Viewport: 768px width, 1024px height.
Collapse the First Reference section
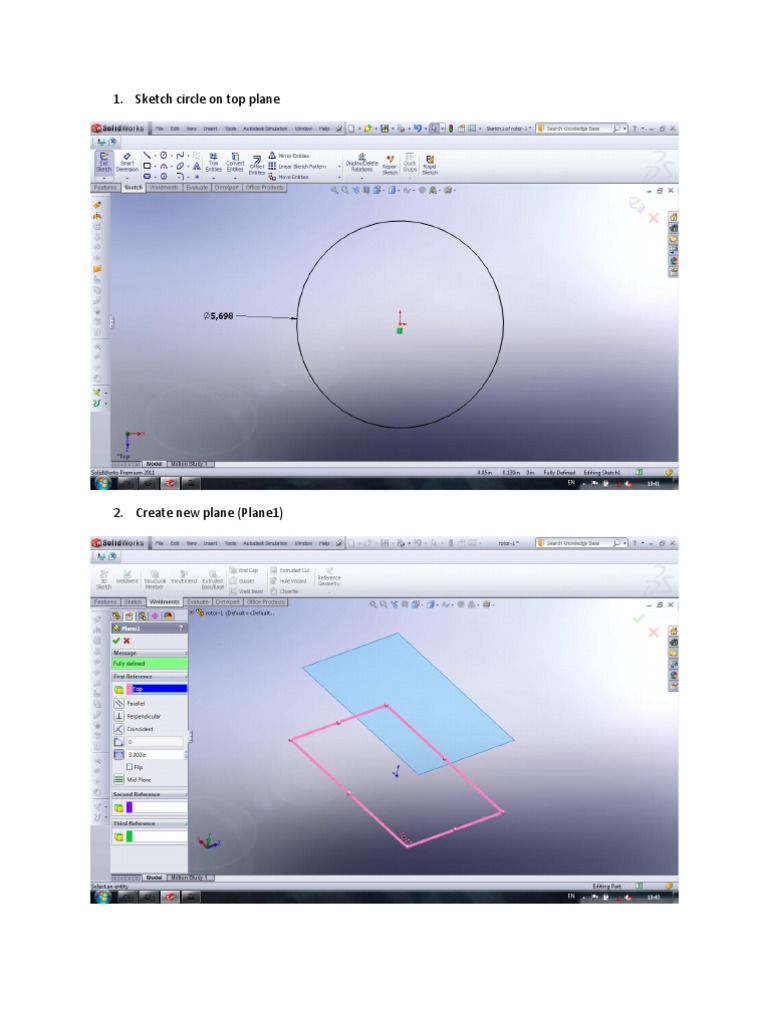185,676
